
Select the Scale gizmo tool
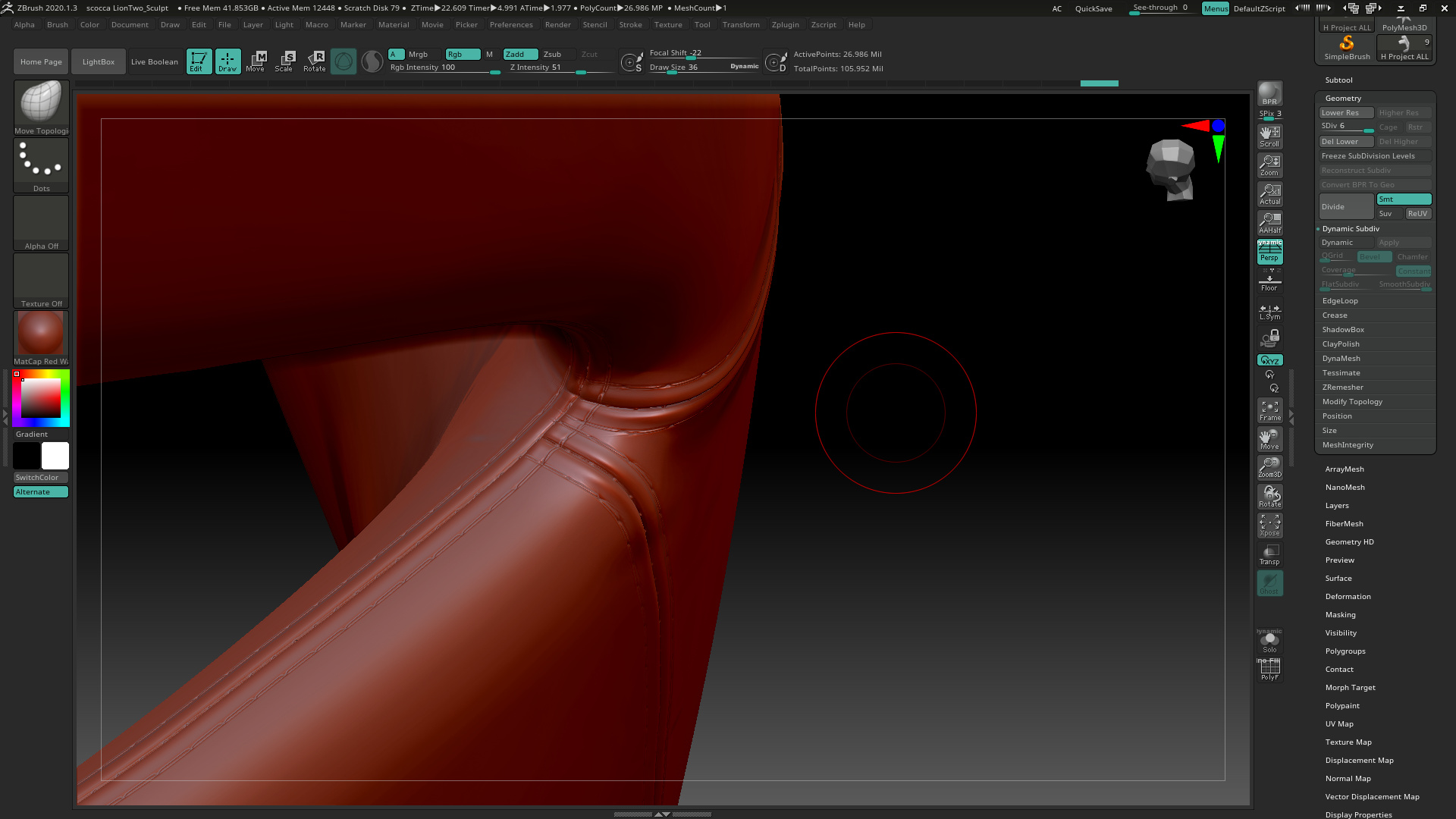(x=284, y=61)
